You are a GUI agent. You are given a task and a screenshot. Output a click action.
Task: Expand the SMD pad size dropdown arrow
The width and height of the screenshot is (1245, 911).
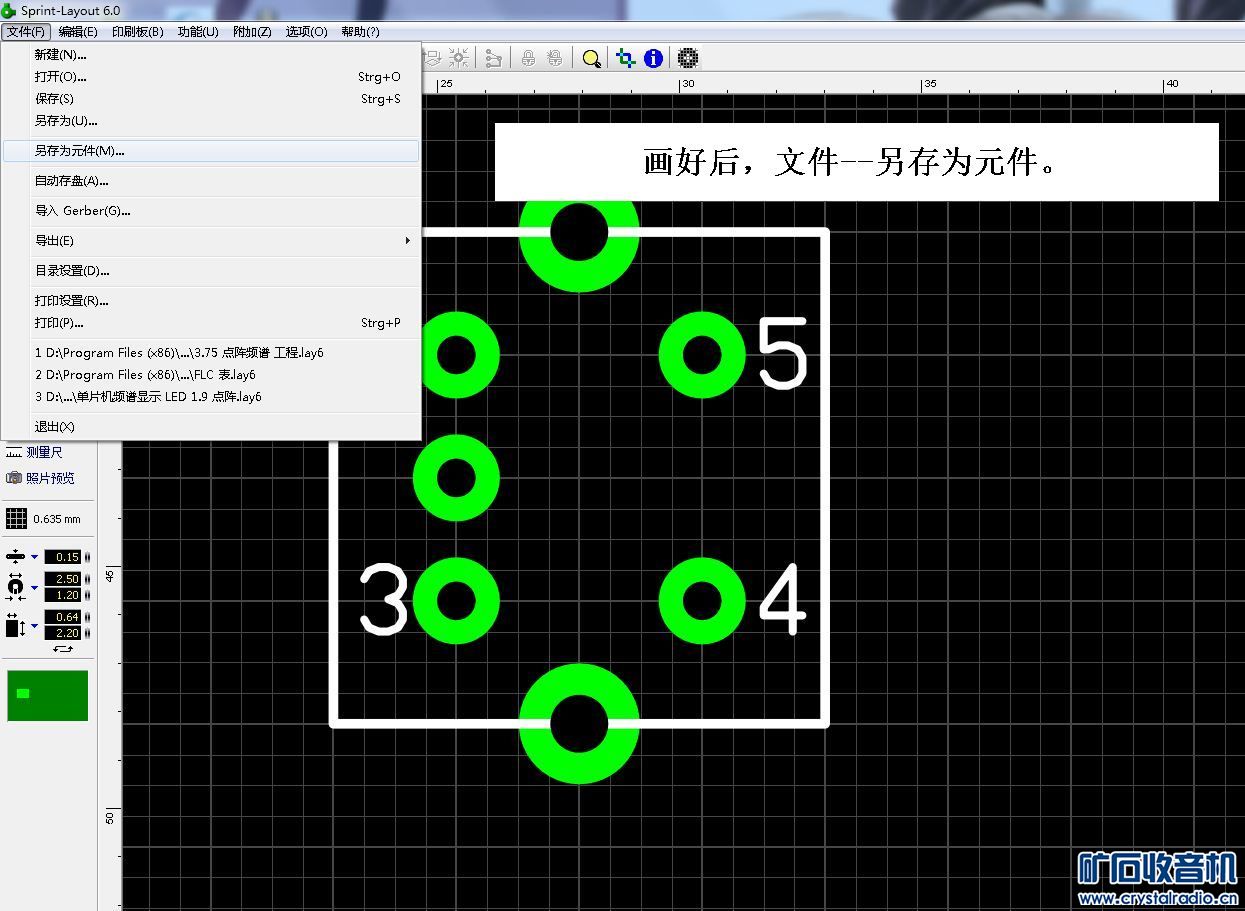[x=34, y=626]
